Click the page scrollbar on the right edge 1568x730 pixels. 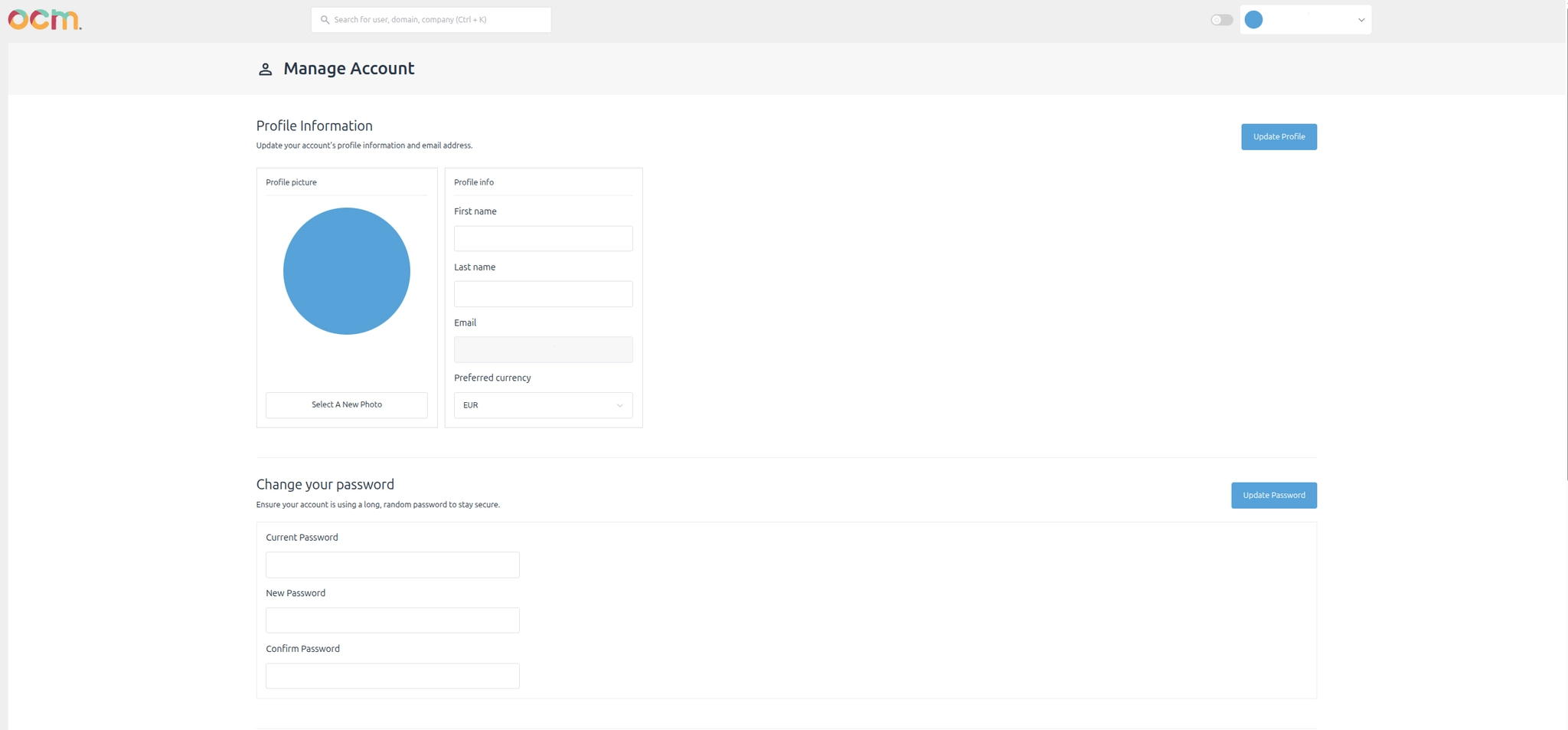(1564, 306)
